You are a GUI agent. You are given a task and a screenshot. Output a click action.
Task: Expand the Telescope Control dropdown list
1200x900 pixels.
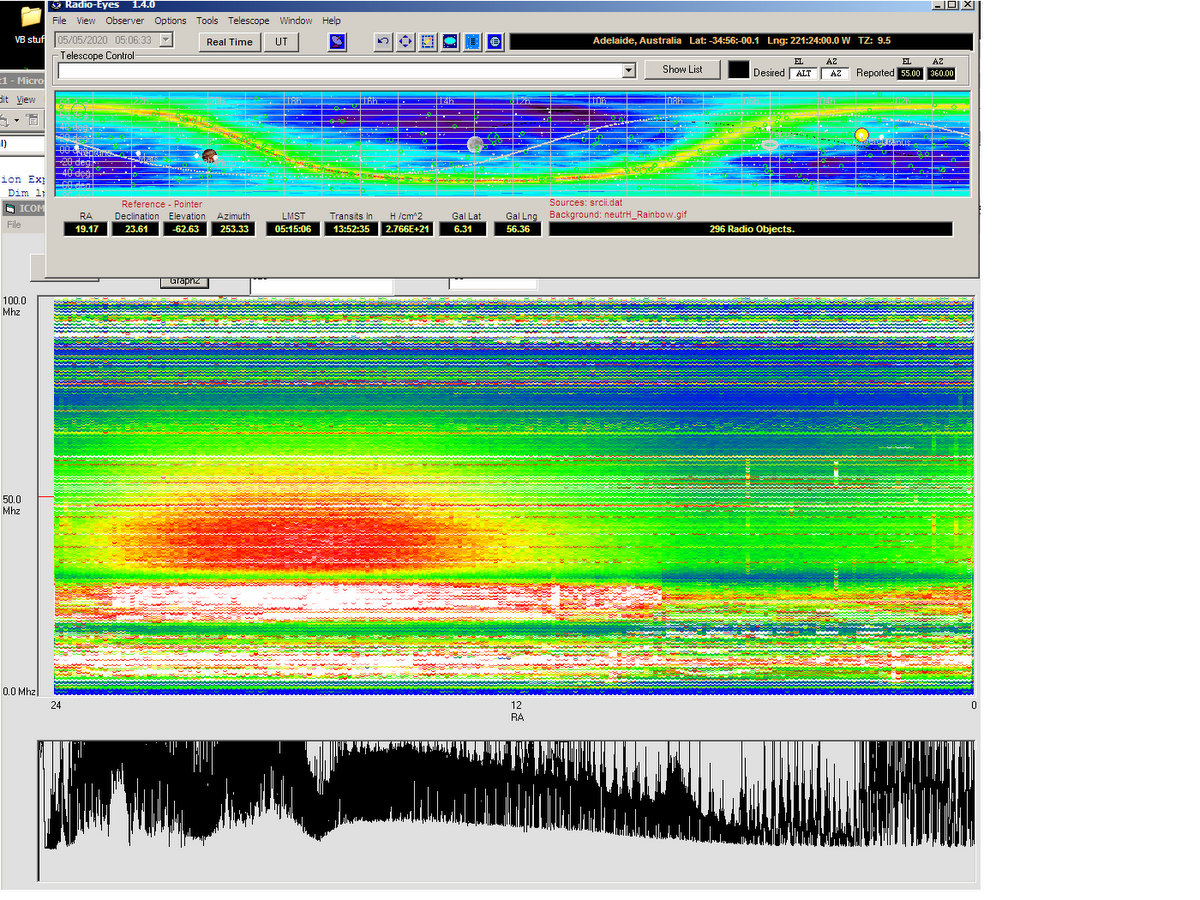tap(628, 70)
